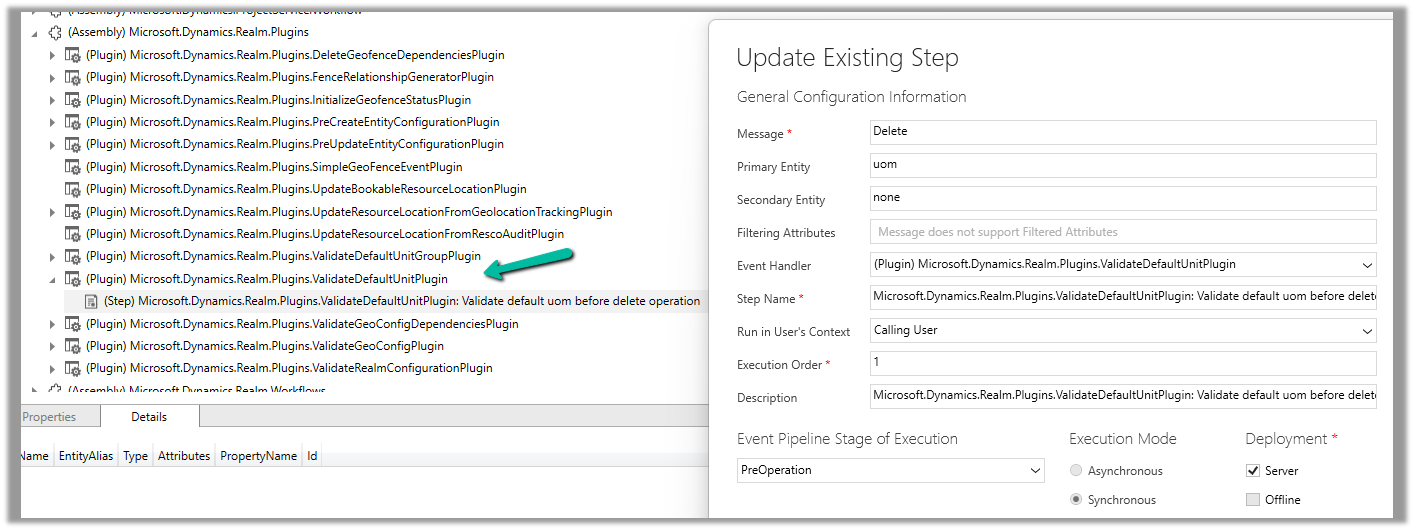Viewport: 1414px width, 530px height.
Task: Click the ValidateGeoConfigPlugin plugin icon
Action: pos(72,346)
